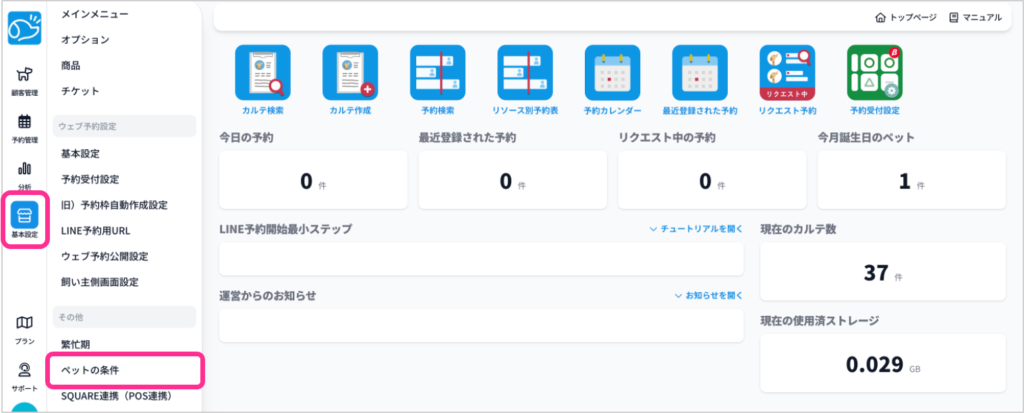Open the 予約検索 icon
This screenshot has width=1024, height=413.
pos(437,72)
